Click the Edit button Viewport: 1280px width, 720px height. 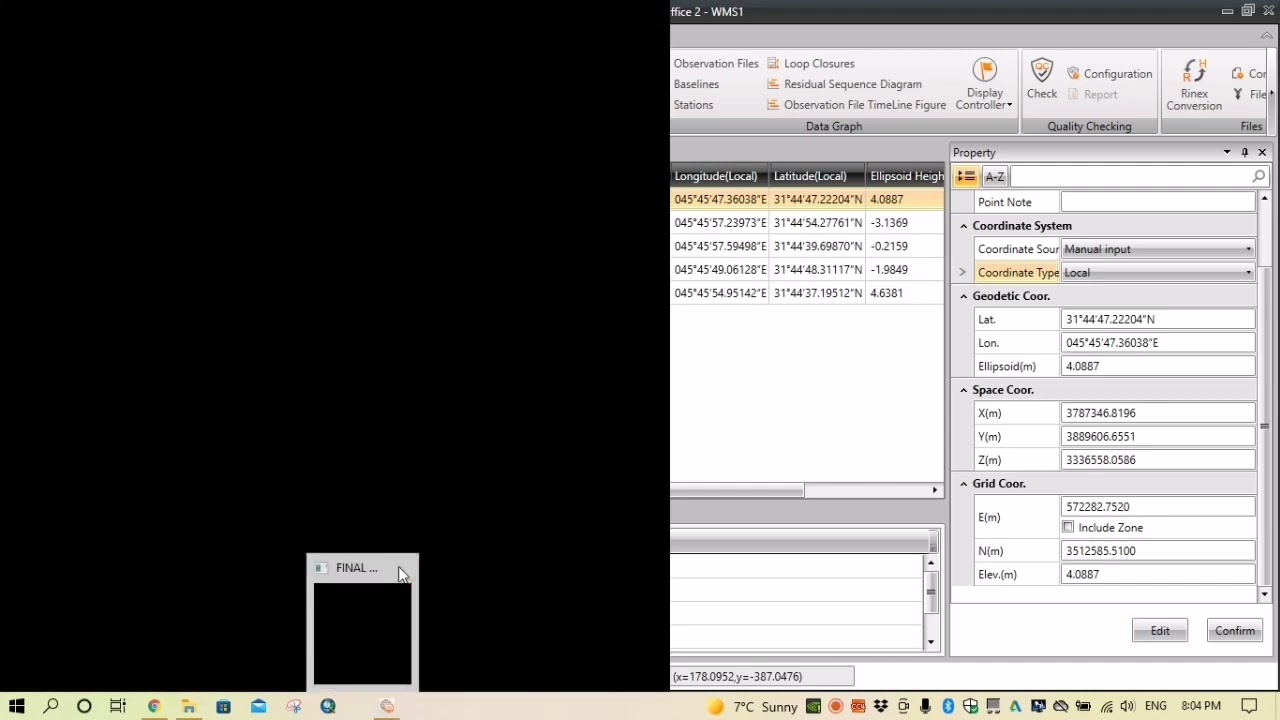coord(1160,631)
